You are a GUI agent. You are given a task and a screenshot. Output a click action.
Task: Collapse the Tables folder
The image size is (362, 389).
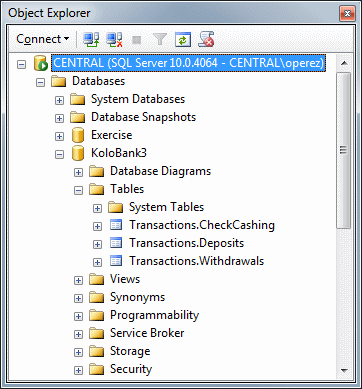click(x=78, y=191)
